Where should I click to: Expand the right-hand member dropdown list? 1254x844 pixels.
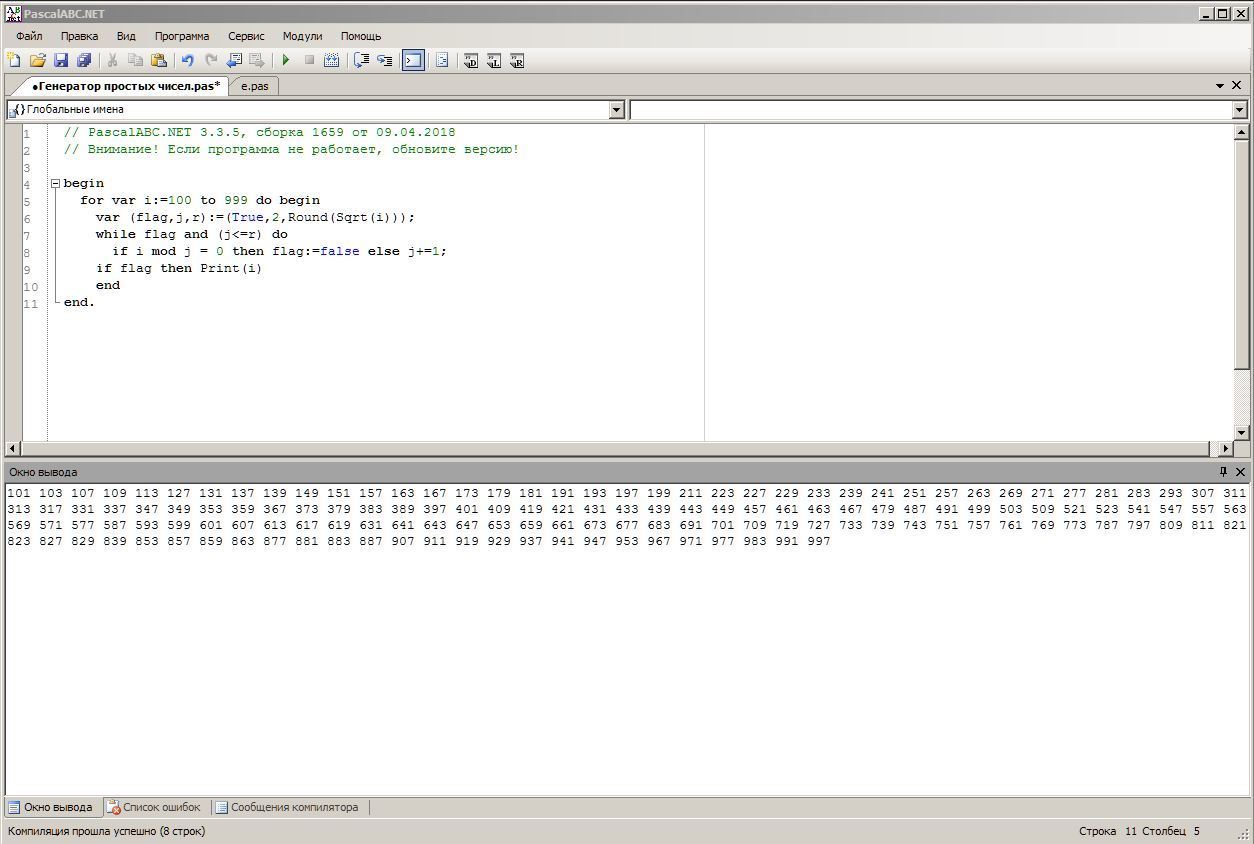(x=1240, y=110)
